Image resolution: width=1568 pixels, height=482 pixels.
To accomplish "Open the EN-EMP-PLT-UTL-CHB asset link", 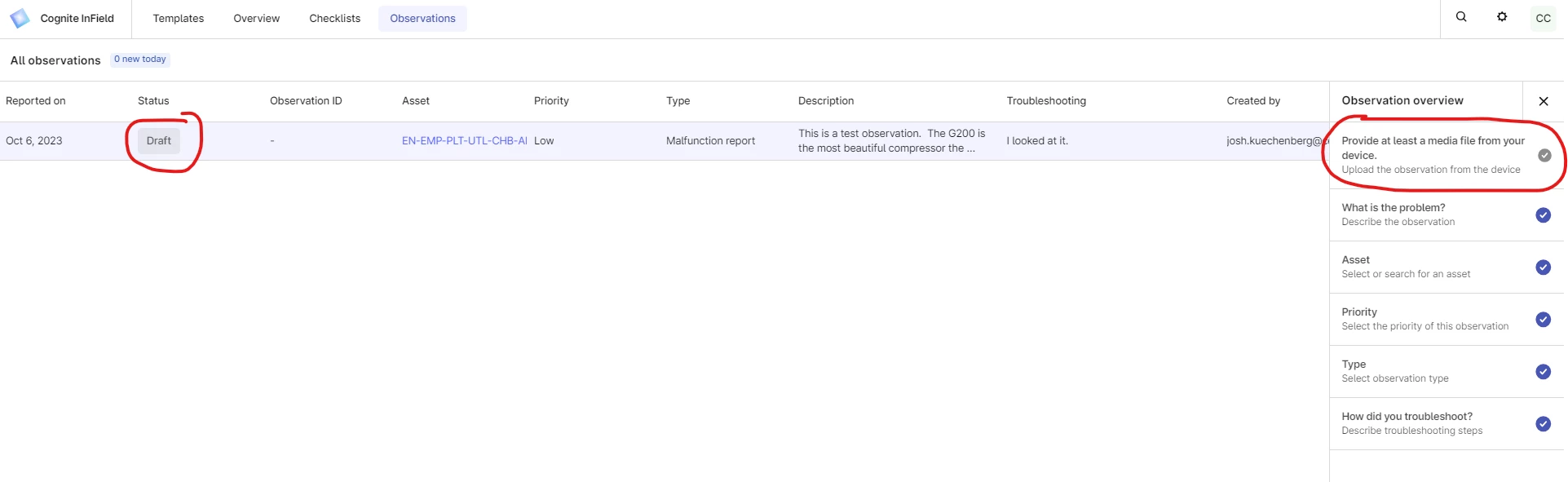I will (x=464, y=141).
